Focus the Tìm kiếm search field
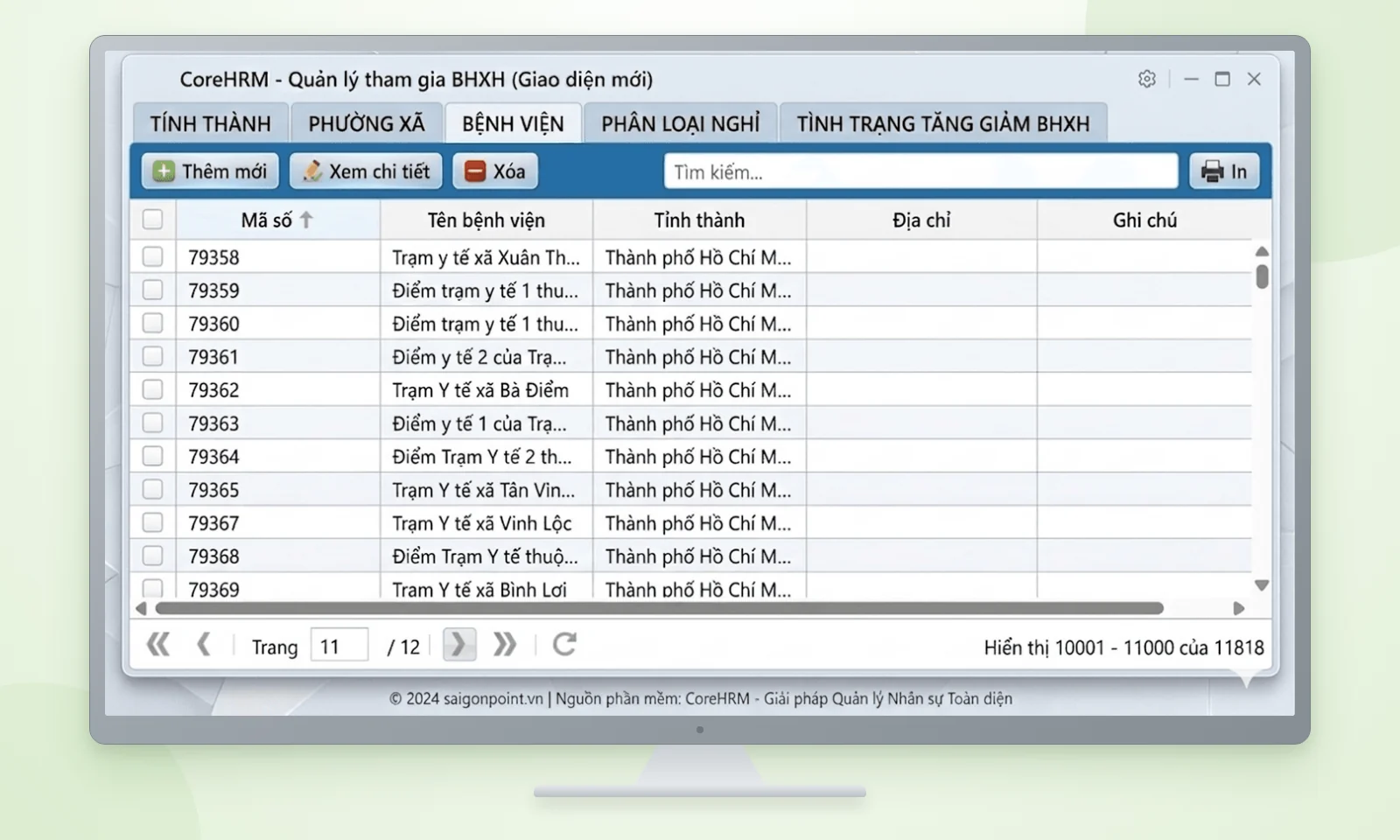Image resolution: width=1400 pixels, height=840 pixels. click(920, 171)
